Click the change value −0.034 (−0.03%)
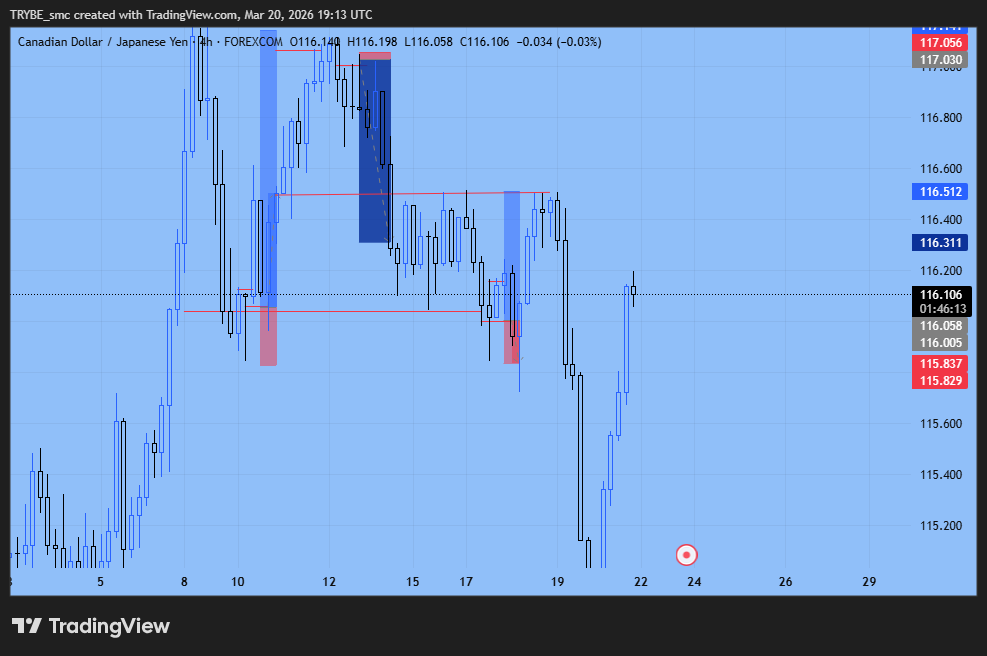987x656 pixels. point(559,42)
